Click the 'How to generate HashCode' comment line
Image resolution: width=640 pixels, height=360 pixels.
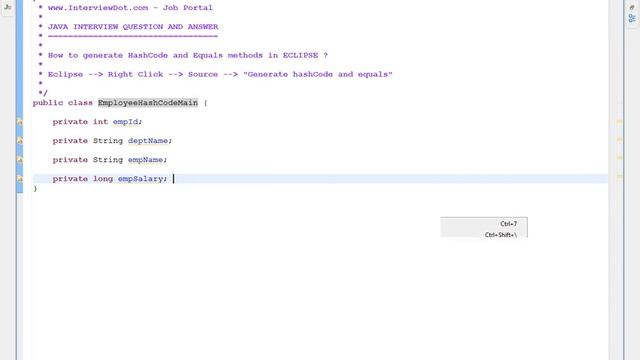click(188, 55)
